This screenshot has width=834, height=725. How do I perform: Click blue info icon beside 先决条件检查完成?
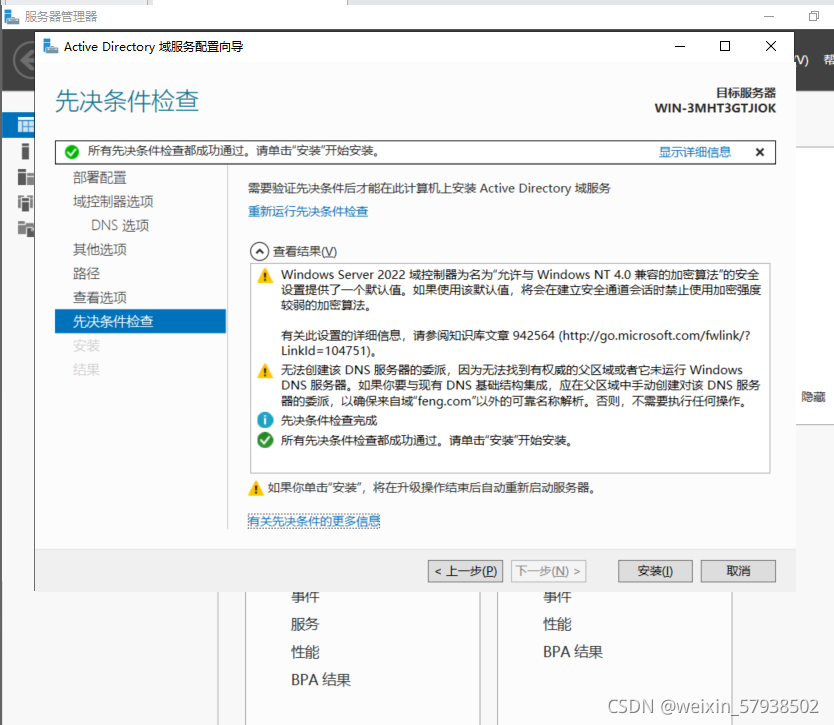(265, 420)
